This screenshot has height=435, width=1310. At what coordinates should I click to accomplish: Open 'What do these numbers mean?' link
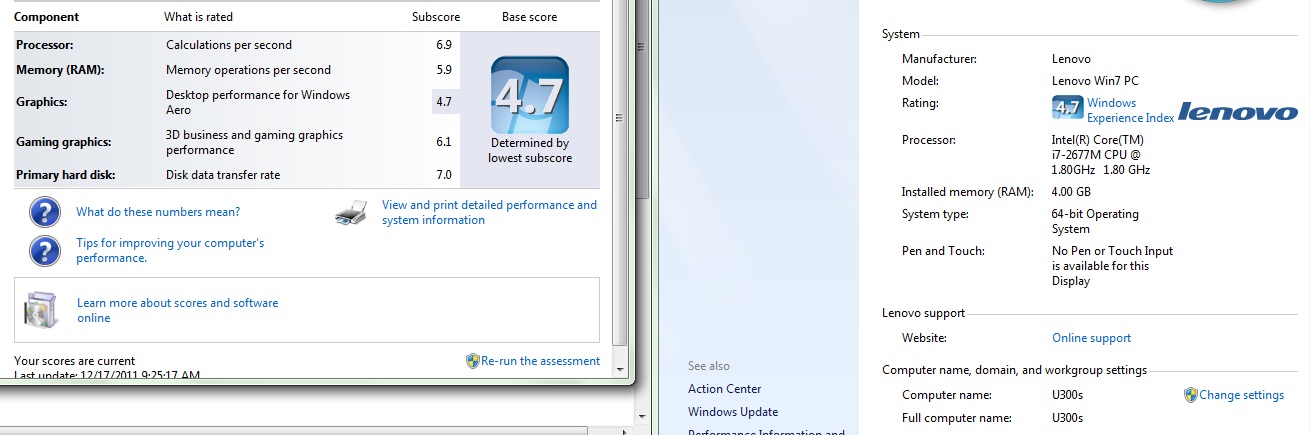coord(158,212)
